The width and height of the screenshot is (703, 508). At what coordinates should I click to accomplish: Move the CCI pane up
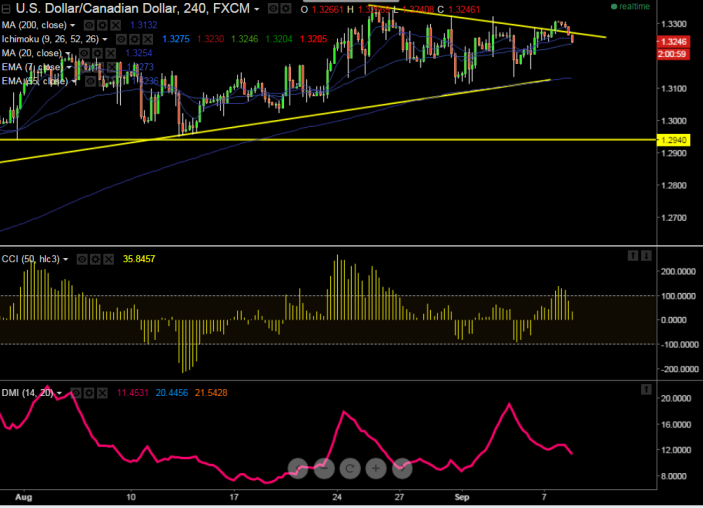633,256
